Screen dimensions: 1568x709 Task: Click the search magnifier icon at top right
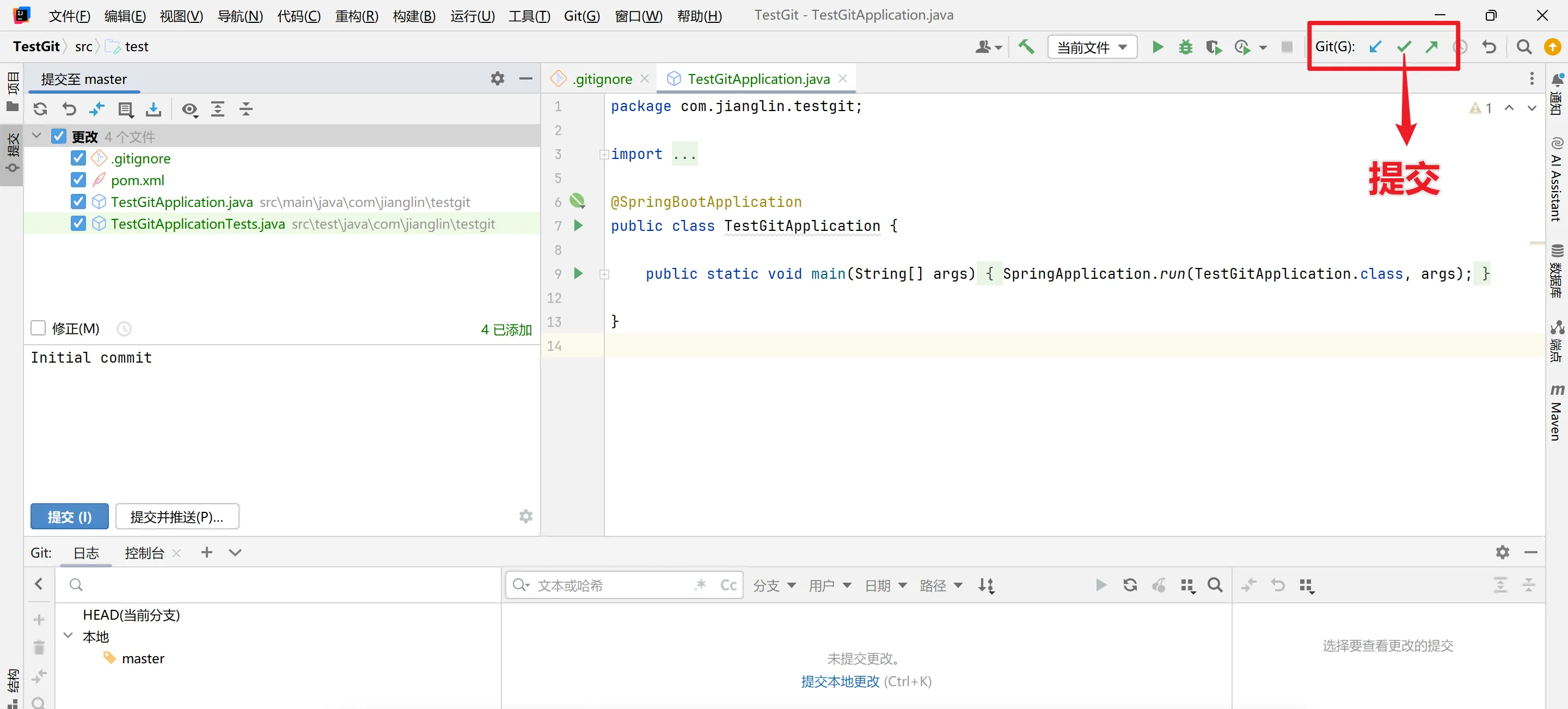tap(1523, 47)
